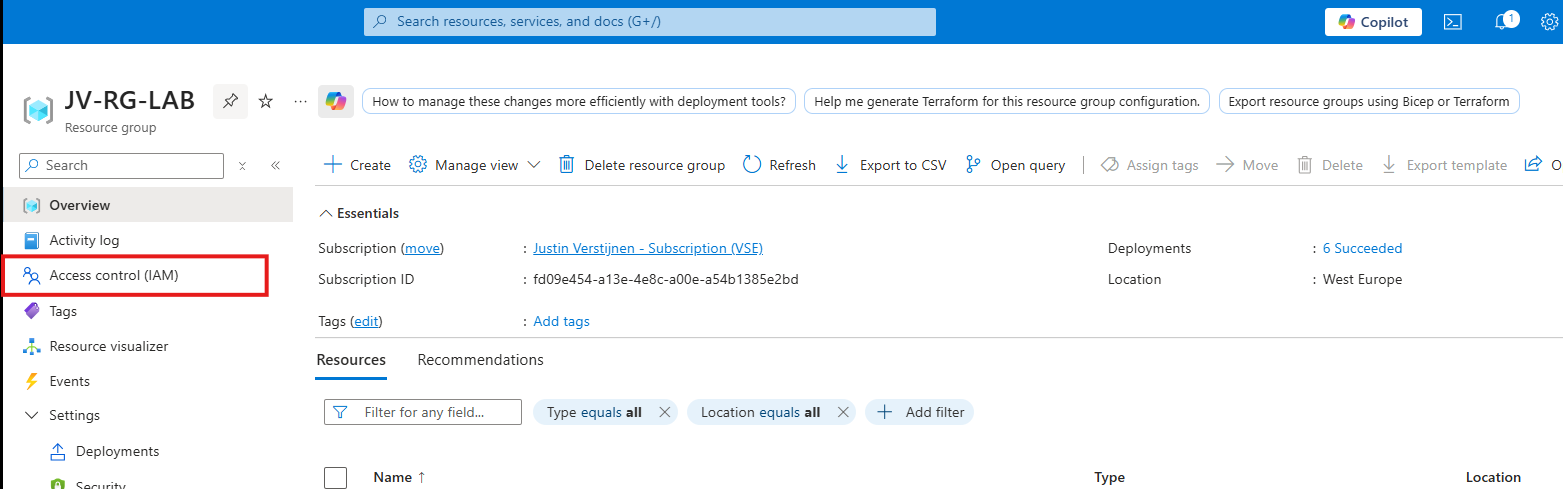
Task: Click the Move toolbar command
Action: pos(1247,165)
